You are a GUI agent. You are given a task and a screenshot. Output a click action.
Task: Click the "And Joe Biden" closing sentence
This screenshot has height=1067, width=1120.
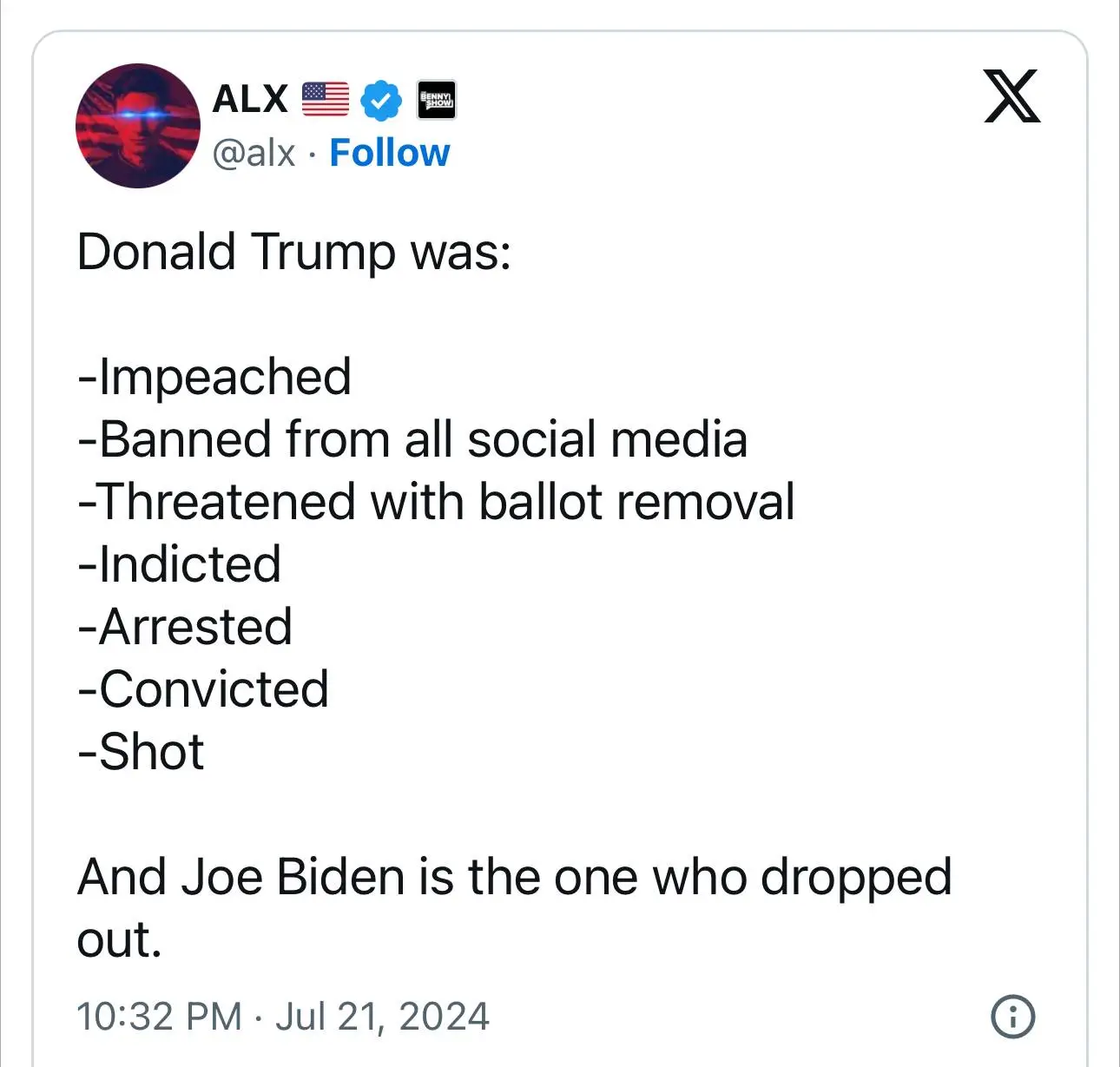coord(514,877)
